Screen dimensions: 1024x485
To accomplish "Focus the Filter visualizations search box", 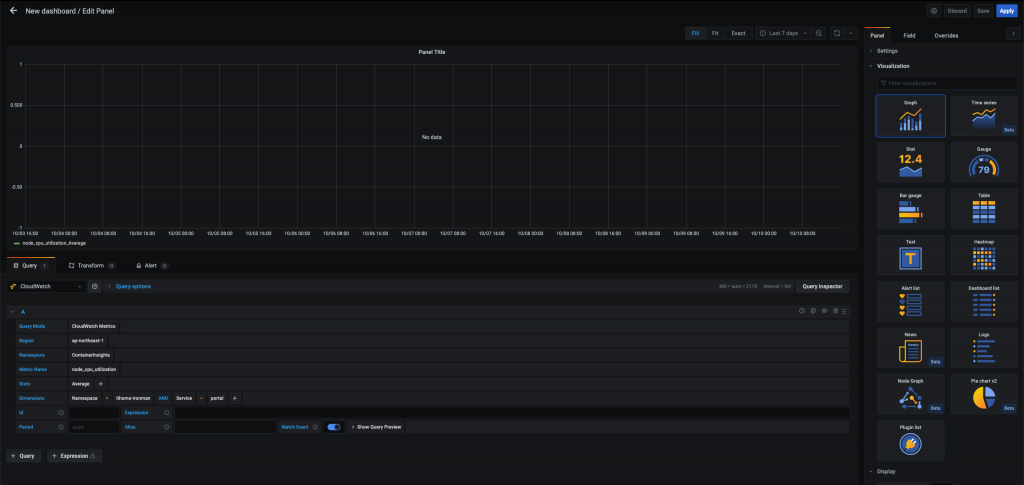I will click(947, 83).
